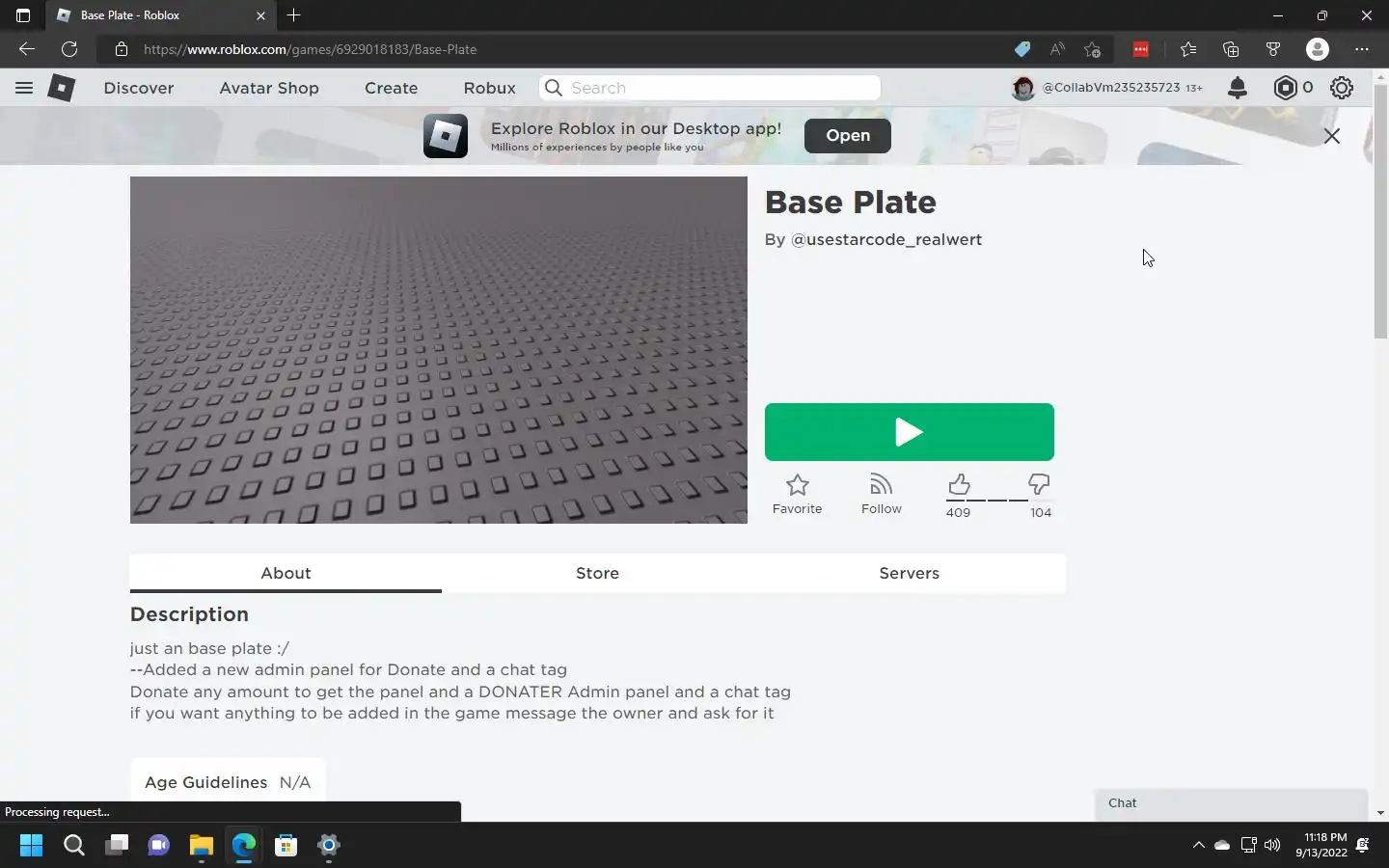
Task: Open the Windows Start menu
Action: [31, 846]
